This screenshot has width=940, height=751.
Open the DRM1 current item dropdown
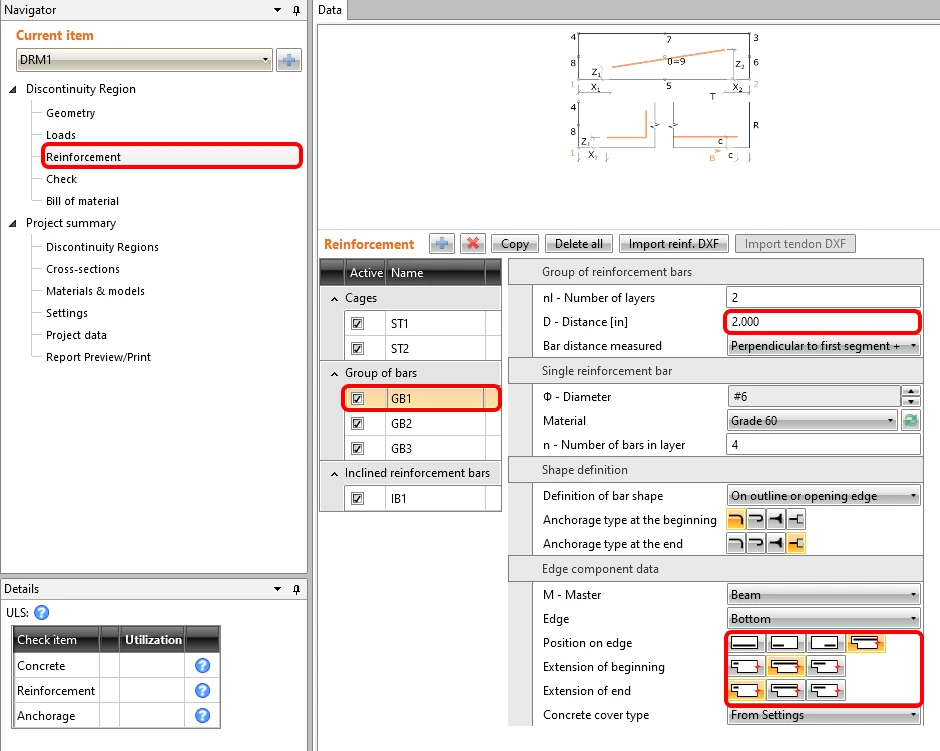pyautogui.click(x=144, y=60)
